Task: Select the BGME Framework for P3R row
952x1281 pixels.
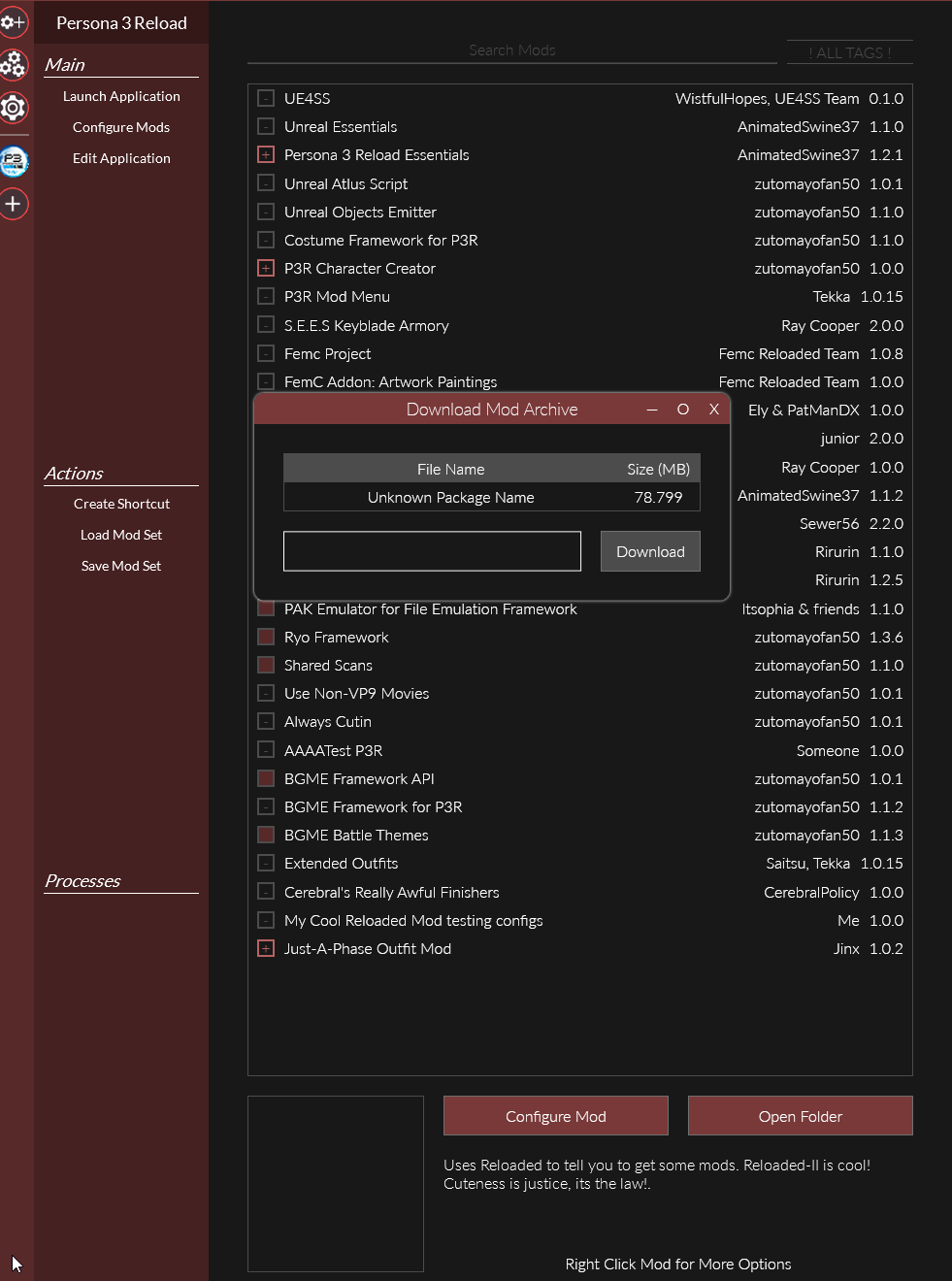Action: [x=580, y=806]
